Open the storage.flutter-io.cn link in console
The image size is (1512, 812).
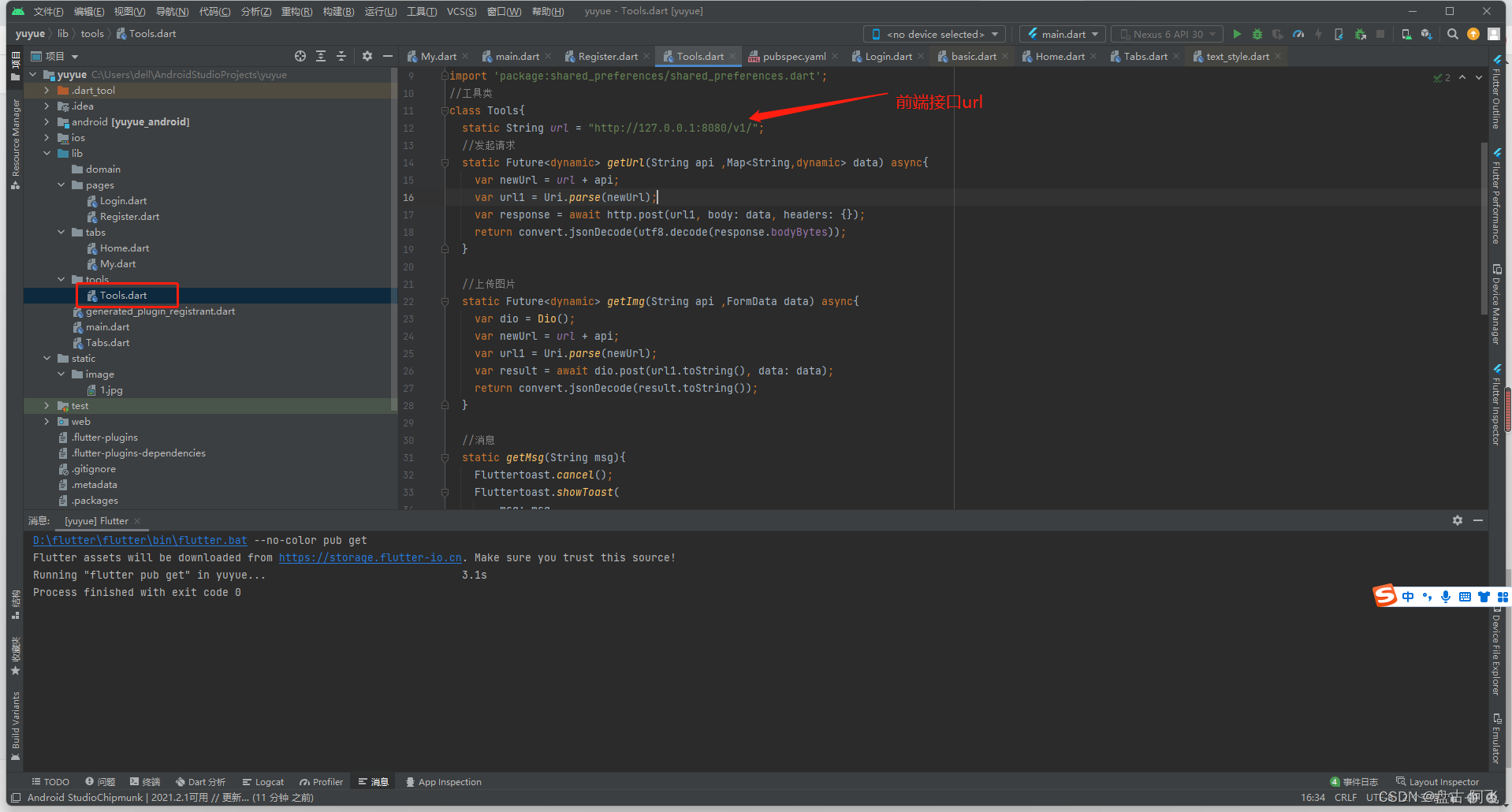371,557
